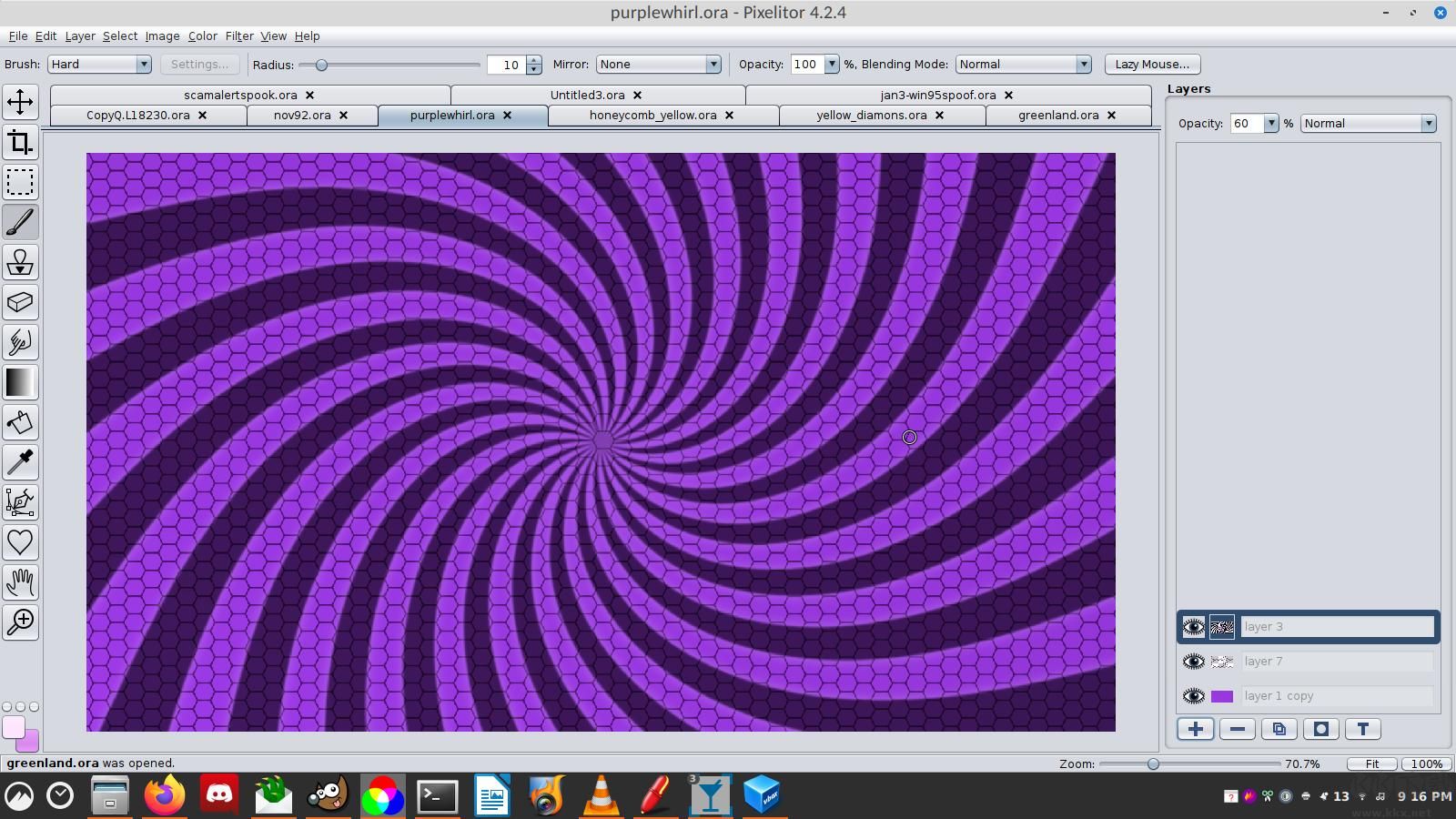Click the Fit zoom button
The image size is (1456, 819).
(1371, 764)
